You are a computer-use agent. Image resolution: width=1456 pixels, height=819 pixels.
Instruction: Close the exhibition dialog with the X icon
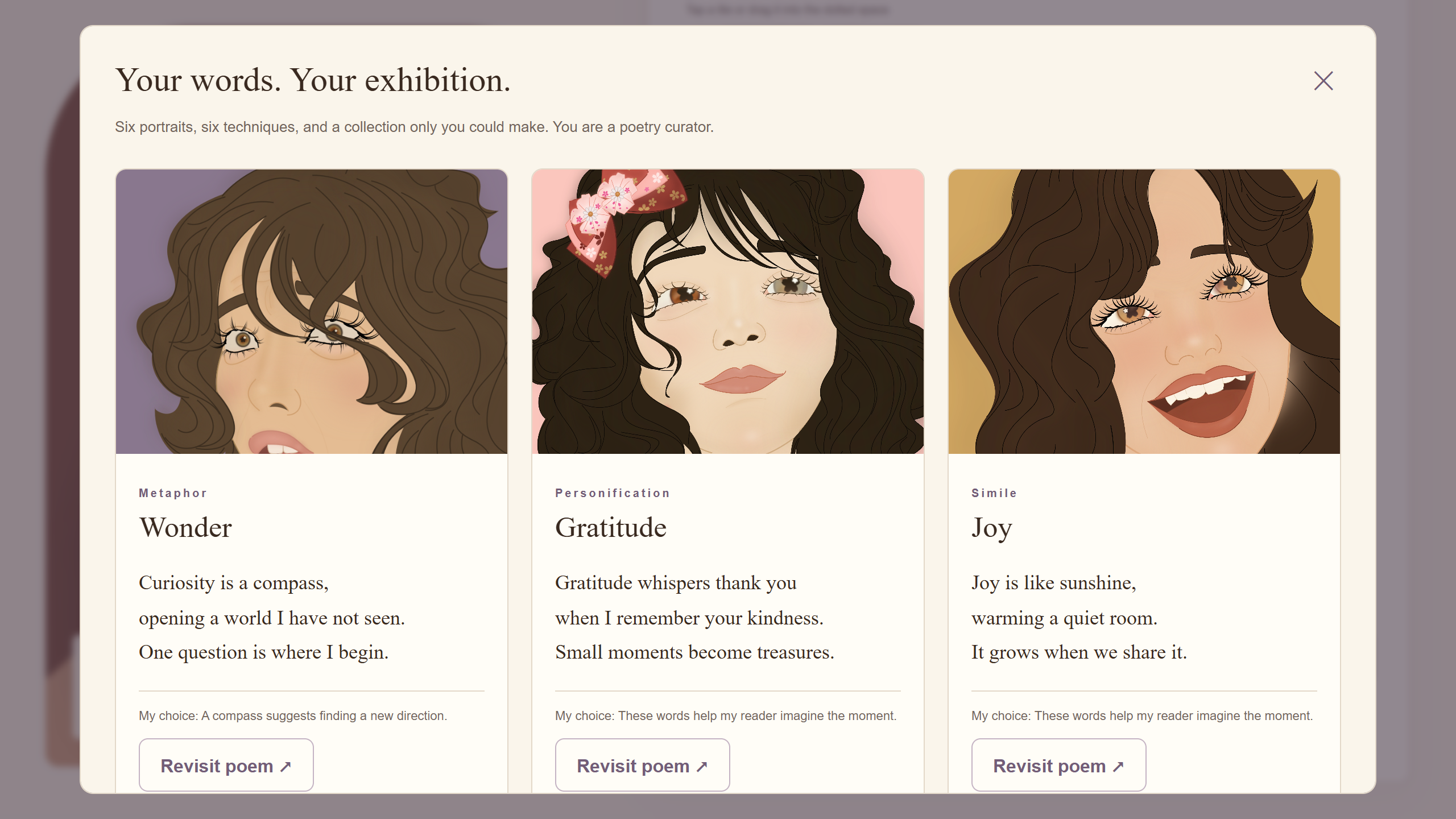click(1323, 81)
